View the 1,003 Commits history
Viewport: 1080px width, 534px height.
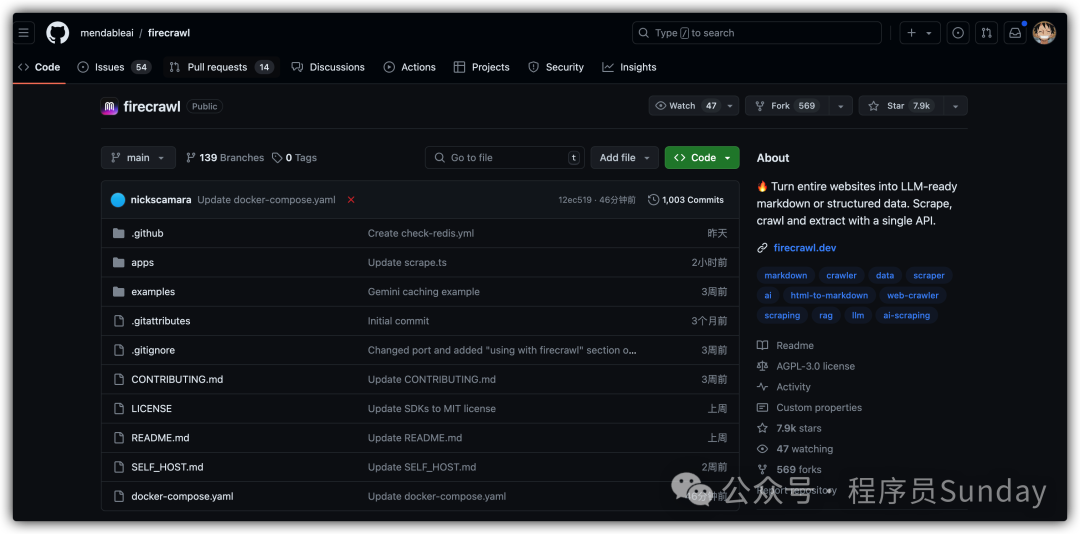[686, 200]
